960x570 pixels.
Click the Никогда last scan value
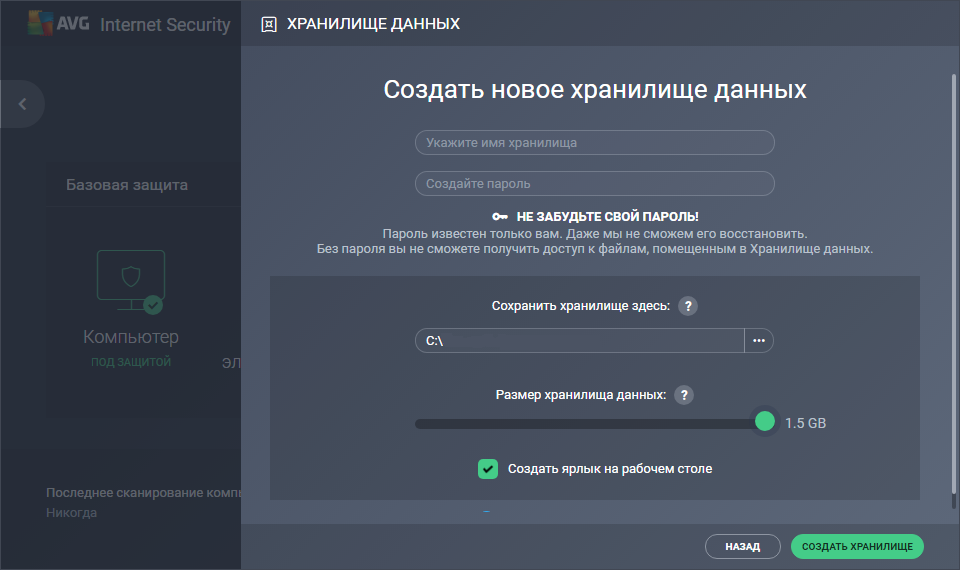(71, 513)
